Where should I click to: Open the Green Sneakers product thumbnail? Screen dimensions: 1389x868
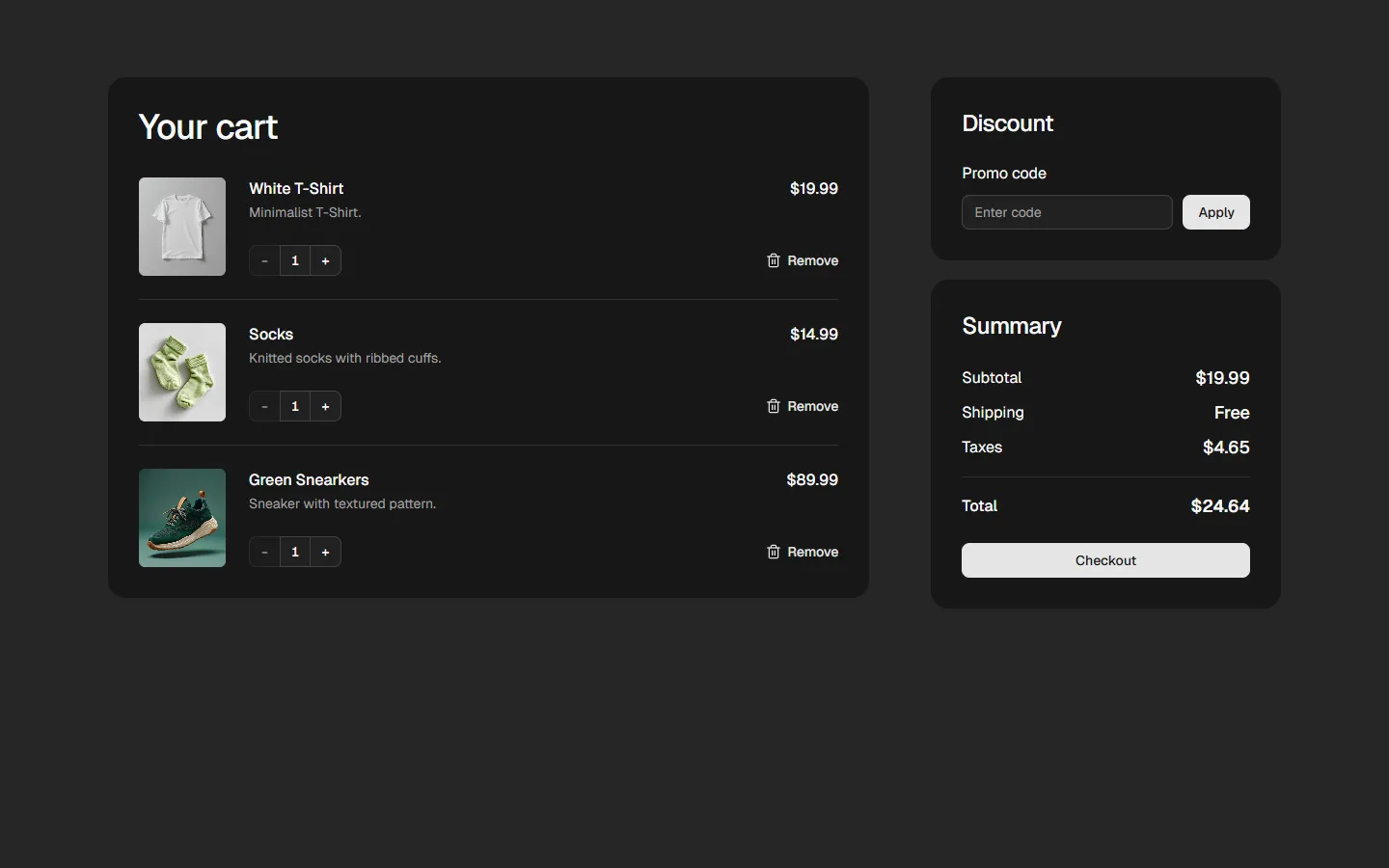coord(182,518)
